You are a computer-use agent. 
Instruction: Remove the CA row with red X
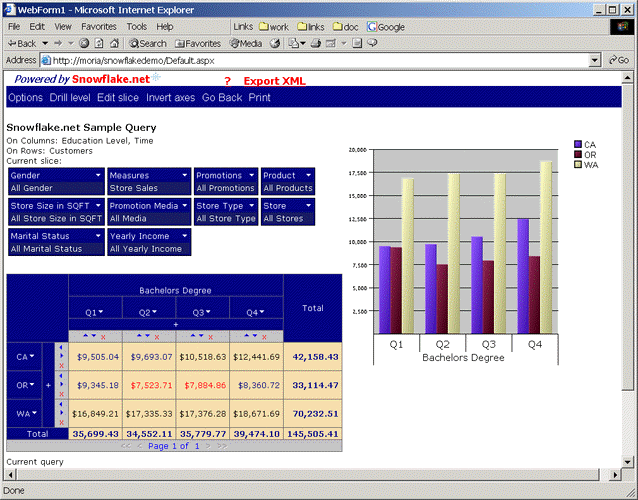point(61,364)
